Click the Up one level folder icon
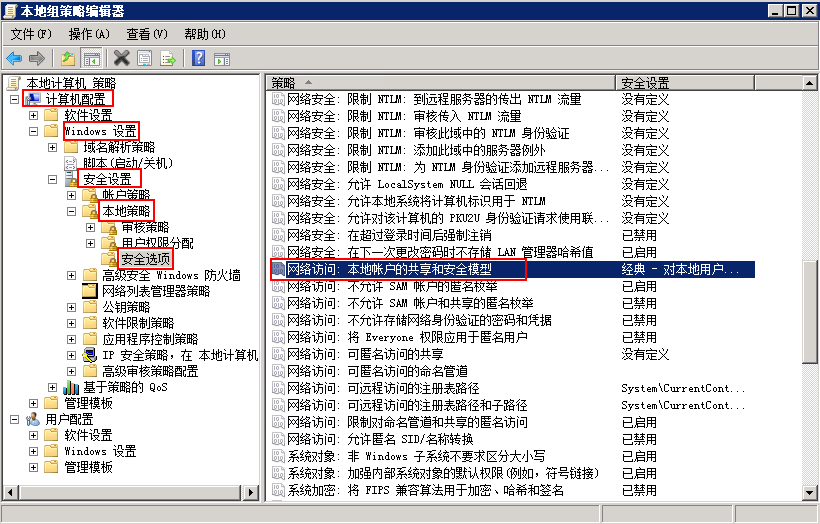 click(68, 58)
